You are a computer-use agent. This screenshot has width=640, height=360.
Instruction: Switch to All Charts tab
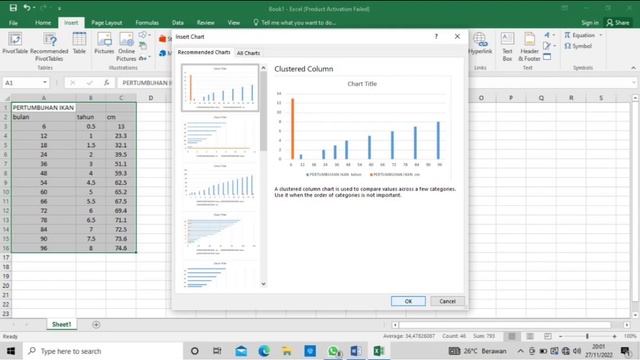pos(248,53)
